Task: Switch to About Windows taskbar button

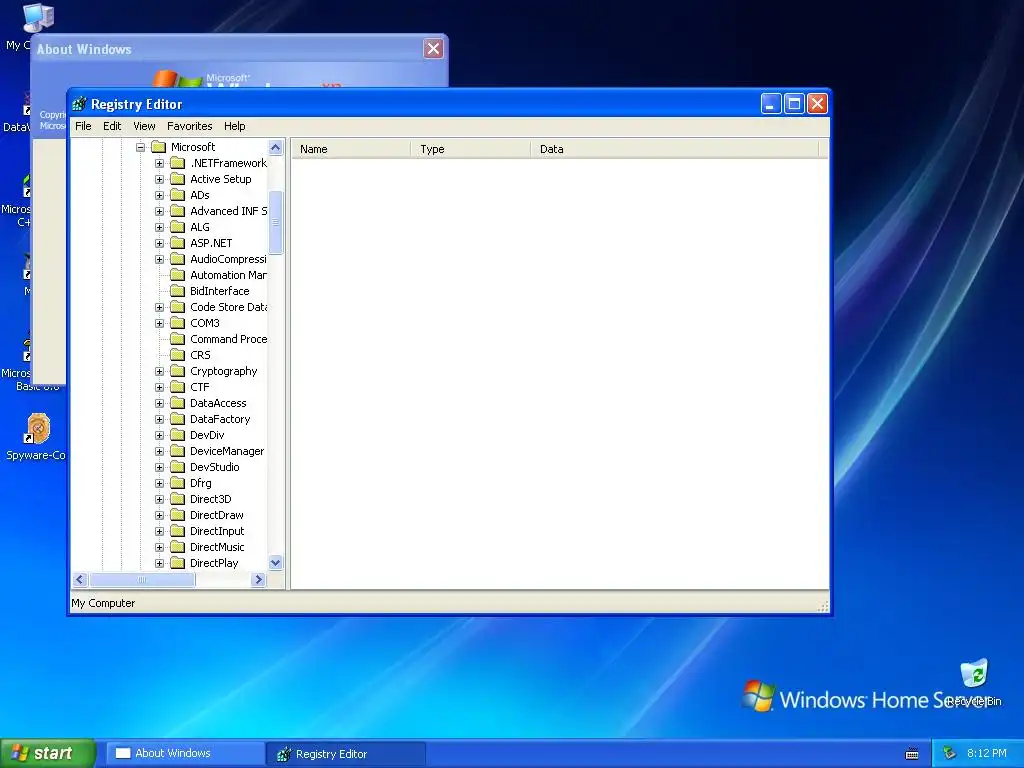Action: (x=185, y=754)
